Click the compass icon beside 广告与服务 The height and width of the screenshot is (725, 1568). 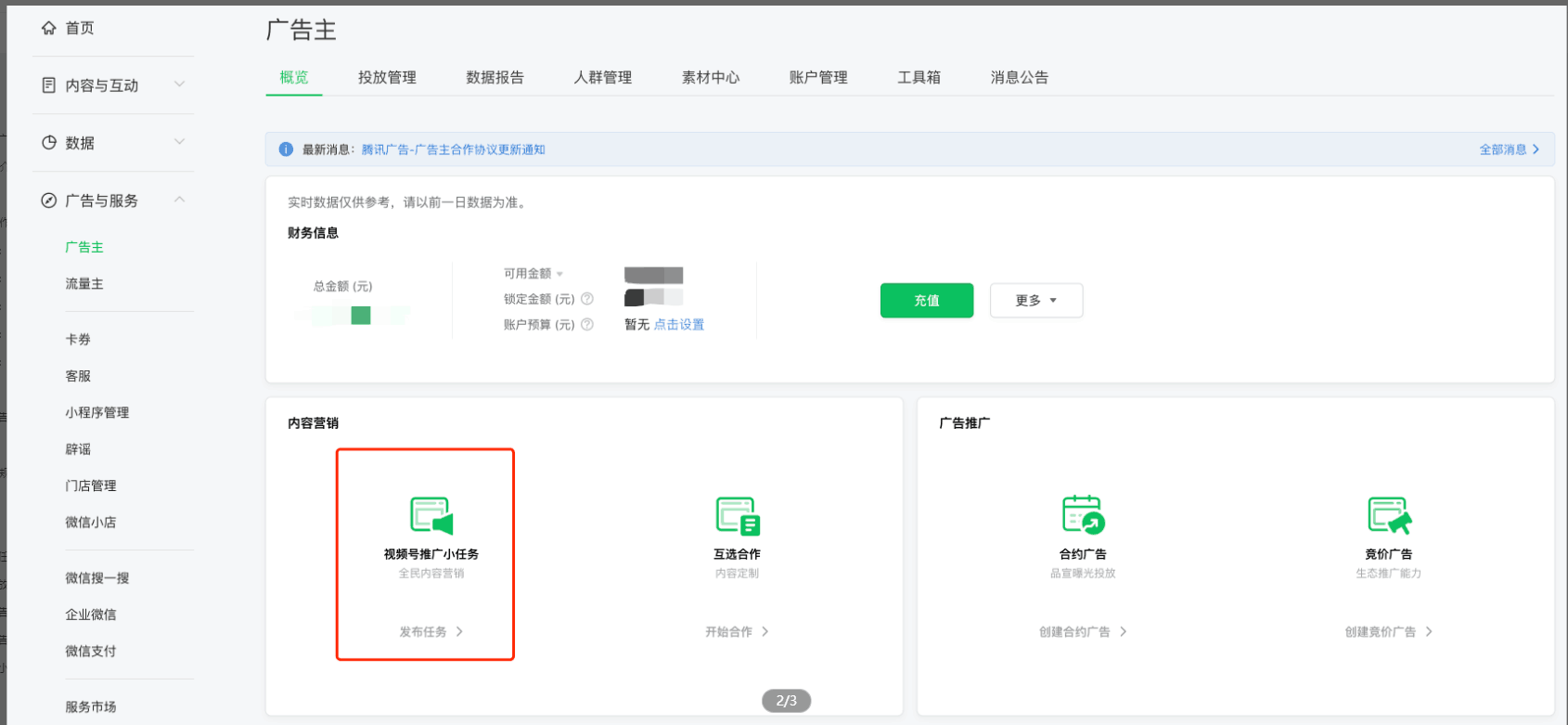(48, 201)
